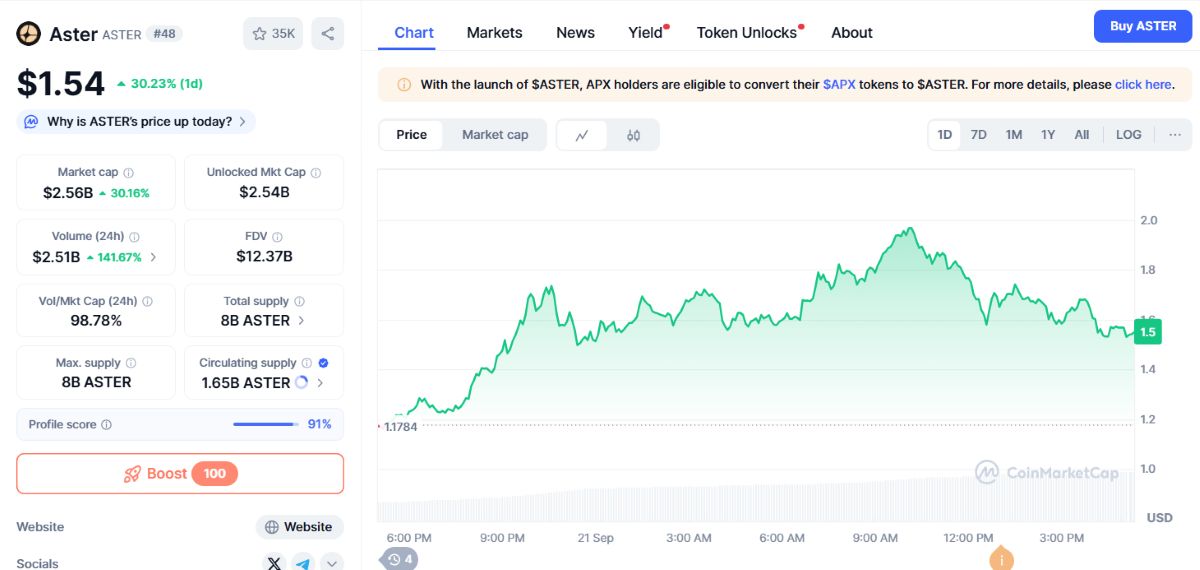1200x570 pixels.
Task: Open the Markets tab
Action: pyautogui.click(x=494, y=33)
